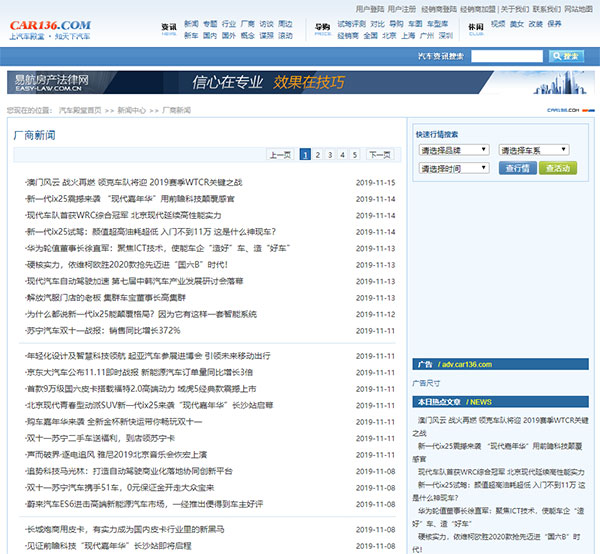The height and width of the screenshot is (554, 600).
Task: Open the 周边 menu item under 资讯
Action: coord(285,24)
